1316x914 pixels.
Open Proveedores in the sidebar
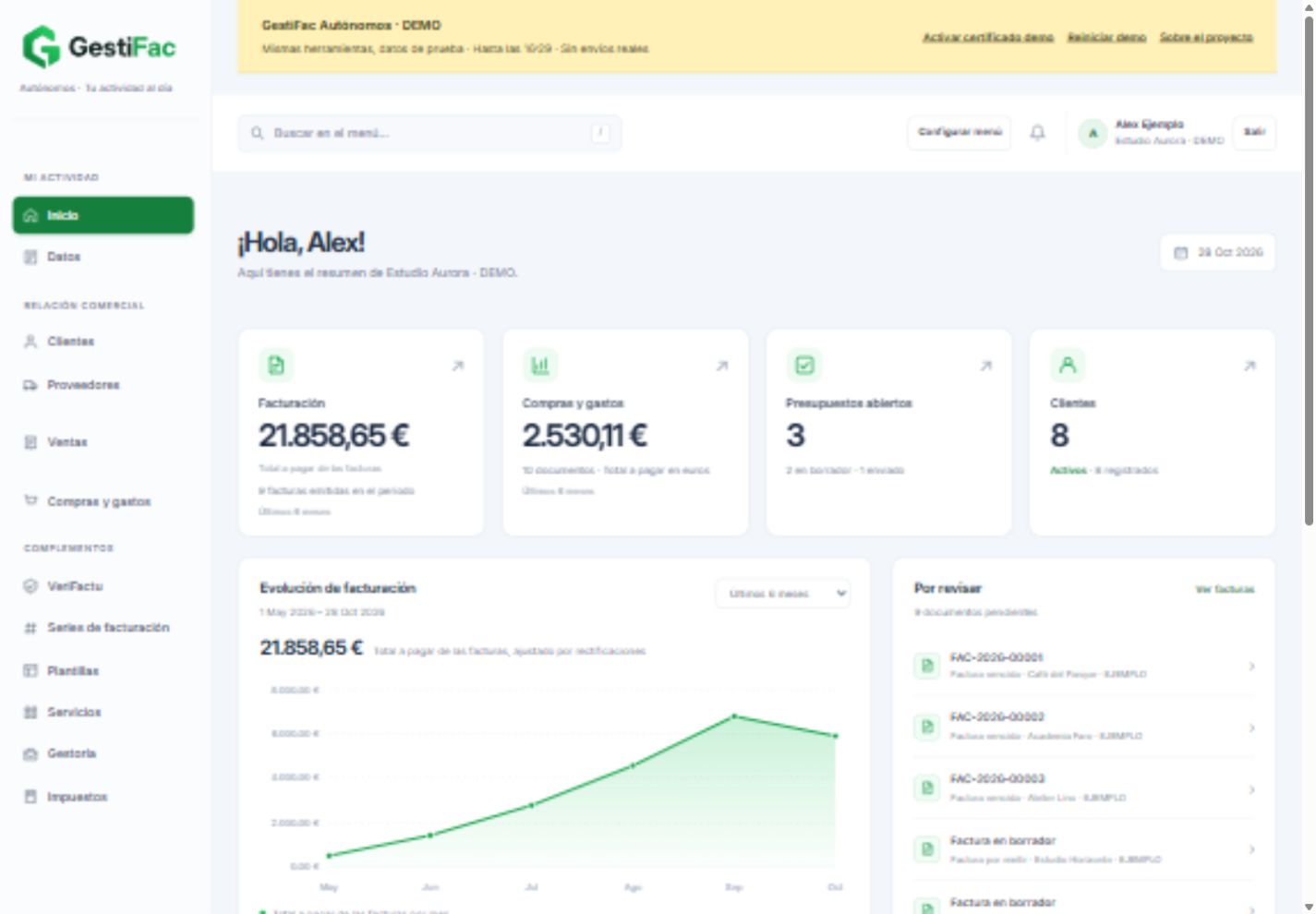(103, 385)
